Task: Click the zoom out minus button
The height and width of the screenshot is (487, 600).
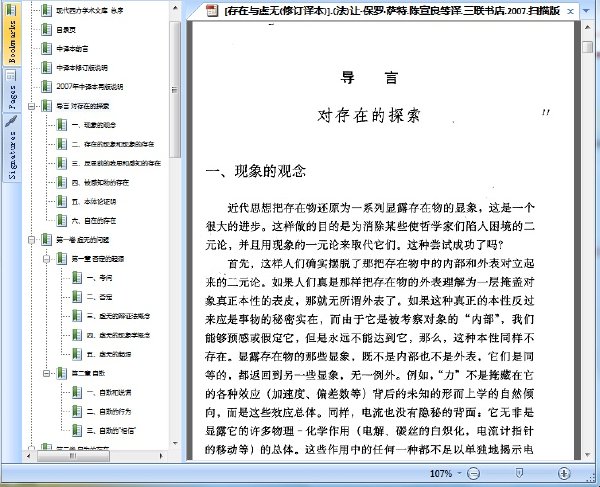Action: tap(474, 474)
